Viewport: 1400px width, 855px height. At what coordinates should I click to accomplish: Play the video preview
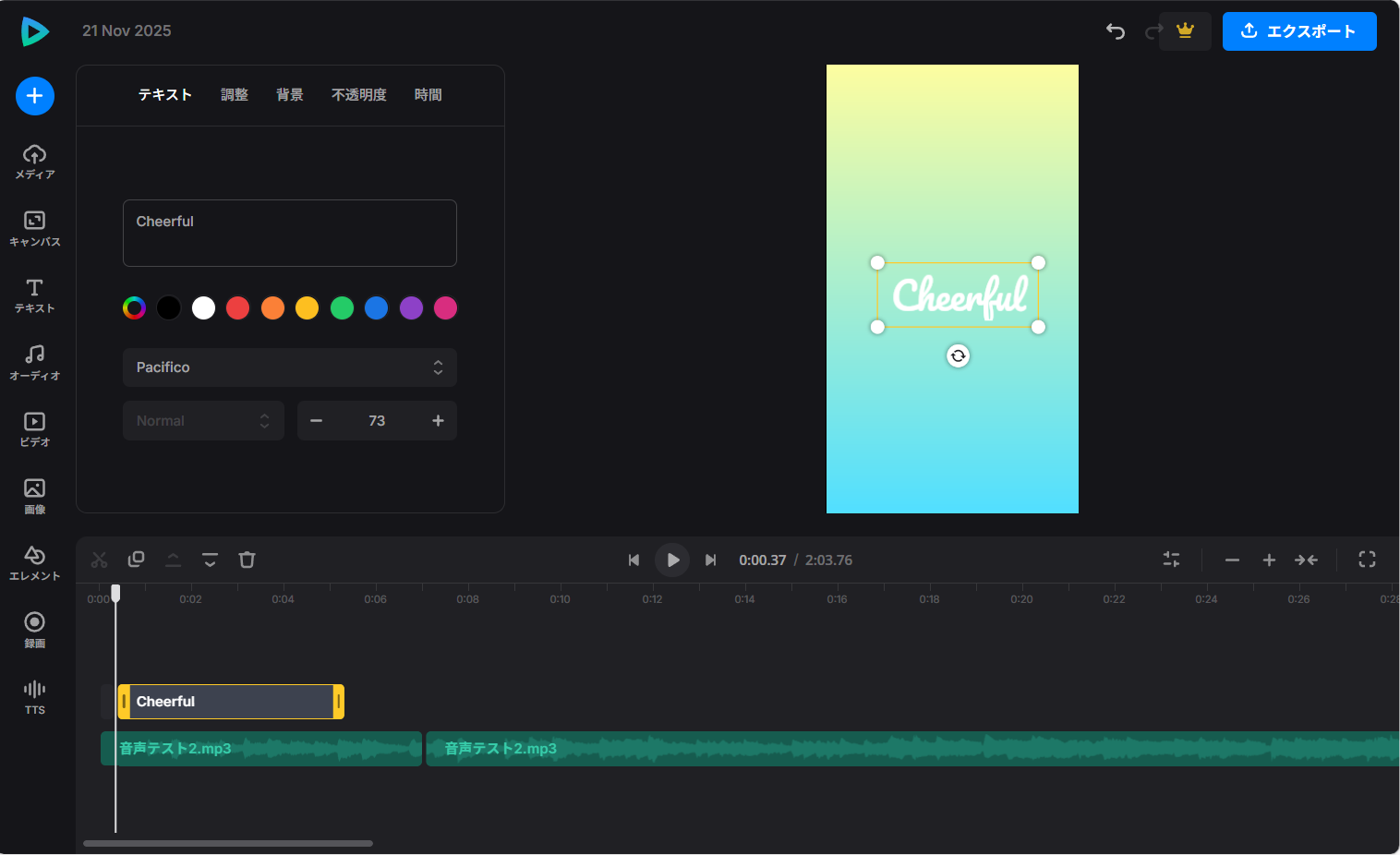coord(672,560)
